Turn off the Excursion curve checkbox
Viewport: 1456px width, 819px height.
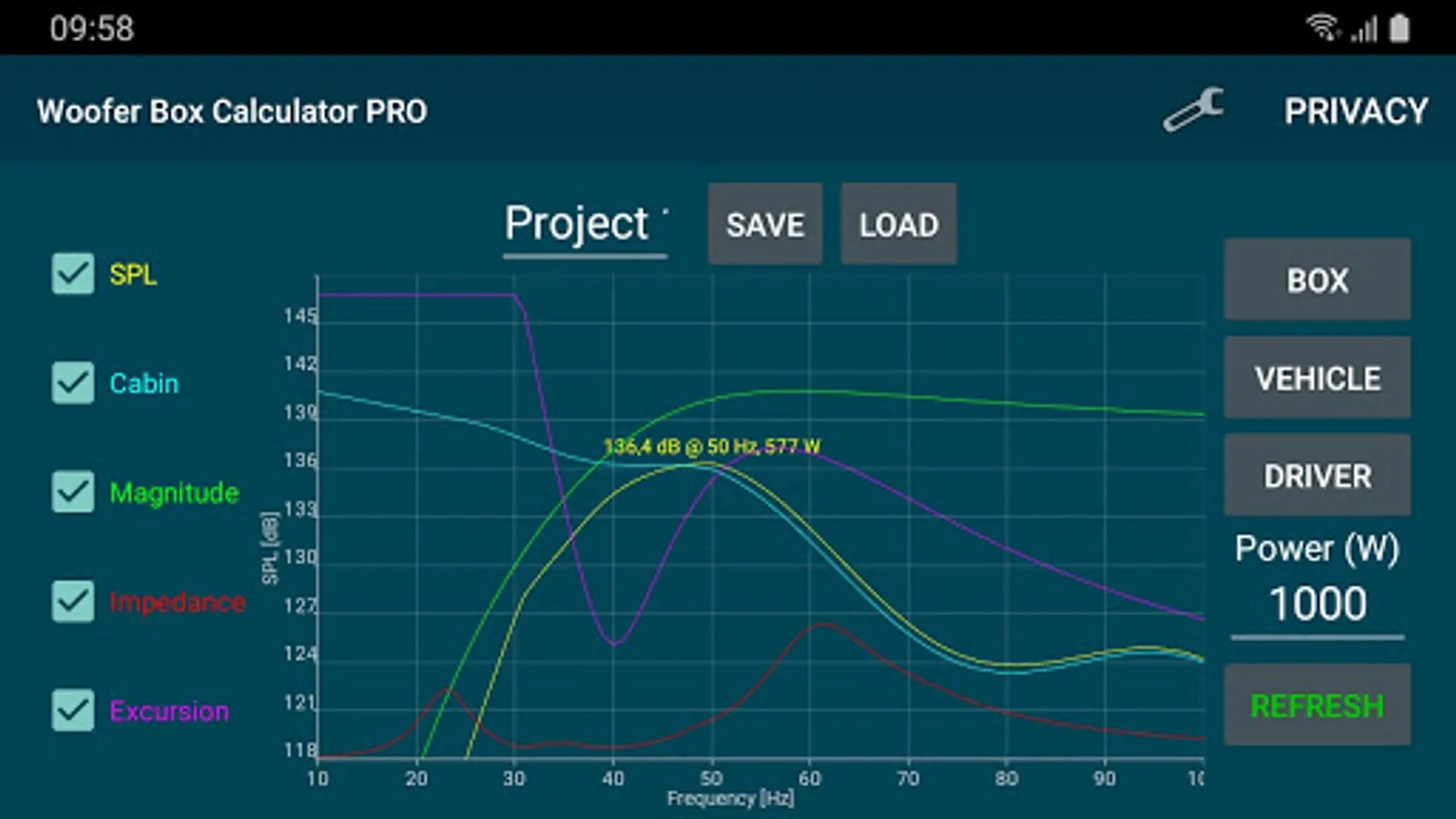[73, 711]
